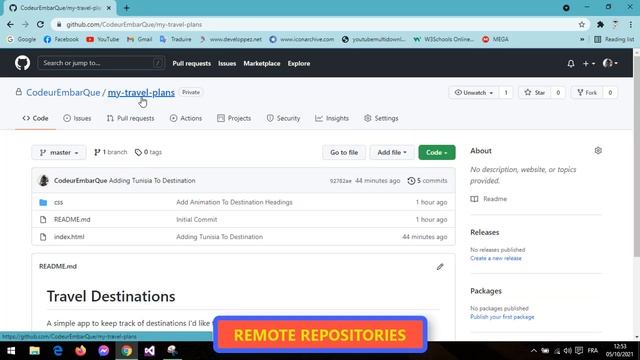This screenshot has width=640, height=360.
Task: Switch to the Code tab
Action: point(36,118)
